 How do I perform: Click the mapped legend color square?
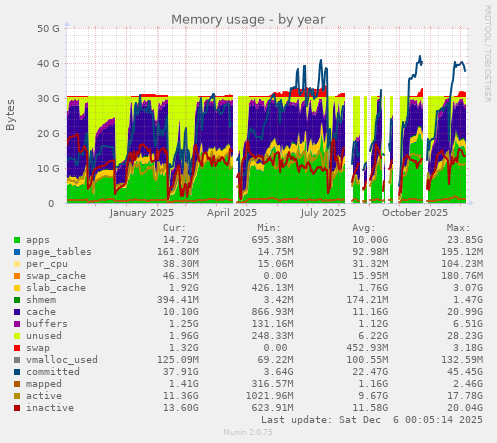pos(17,384)
